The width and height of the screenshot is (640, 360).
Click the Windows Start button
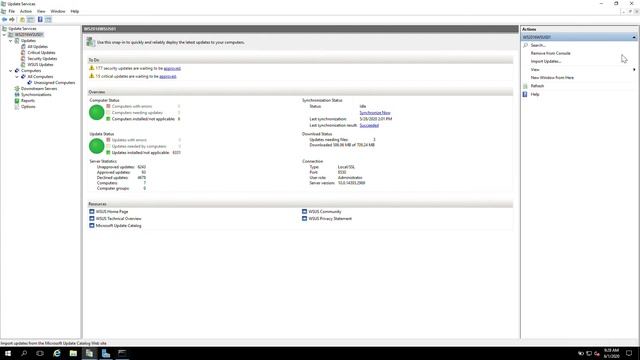pos(8,353)
